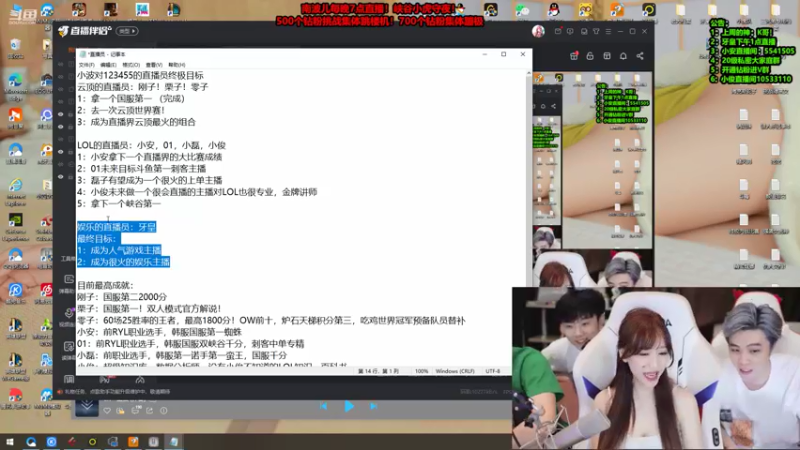This screenshot has height=450, width=800.
Task: Click Windows (CRLF) in Notepad status bar
Action: coord(455,371)
